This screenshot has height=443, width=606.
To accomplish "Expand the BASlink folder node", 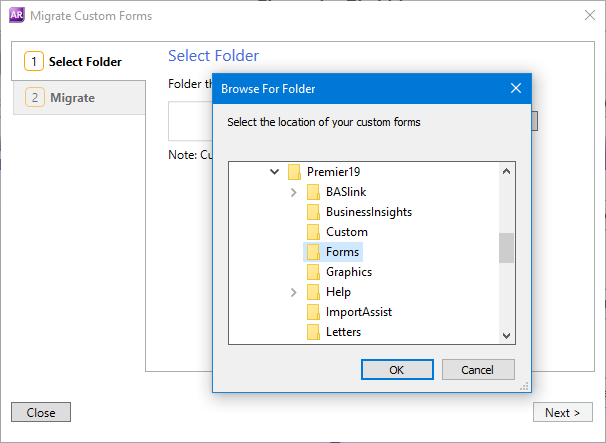I will click(293, 192).
